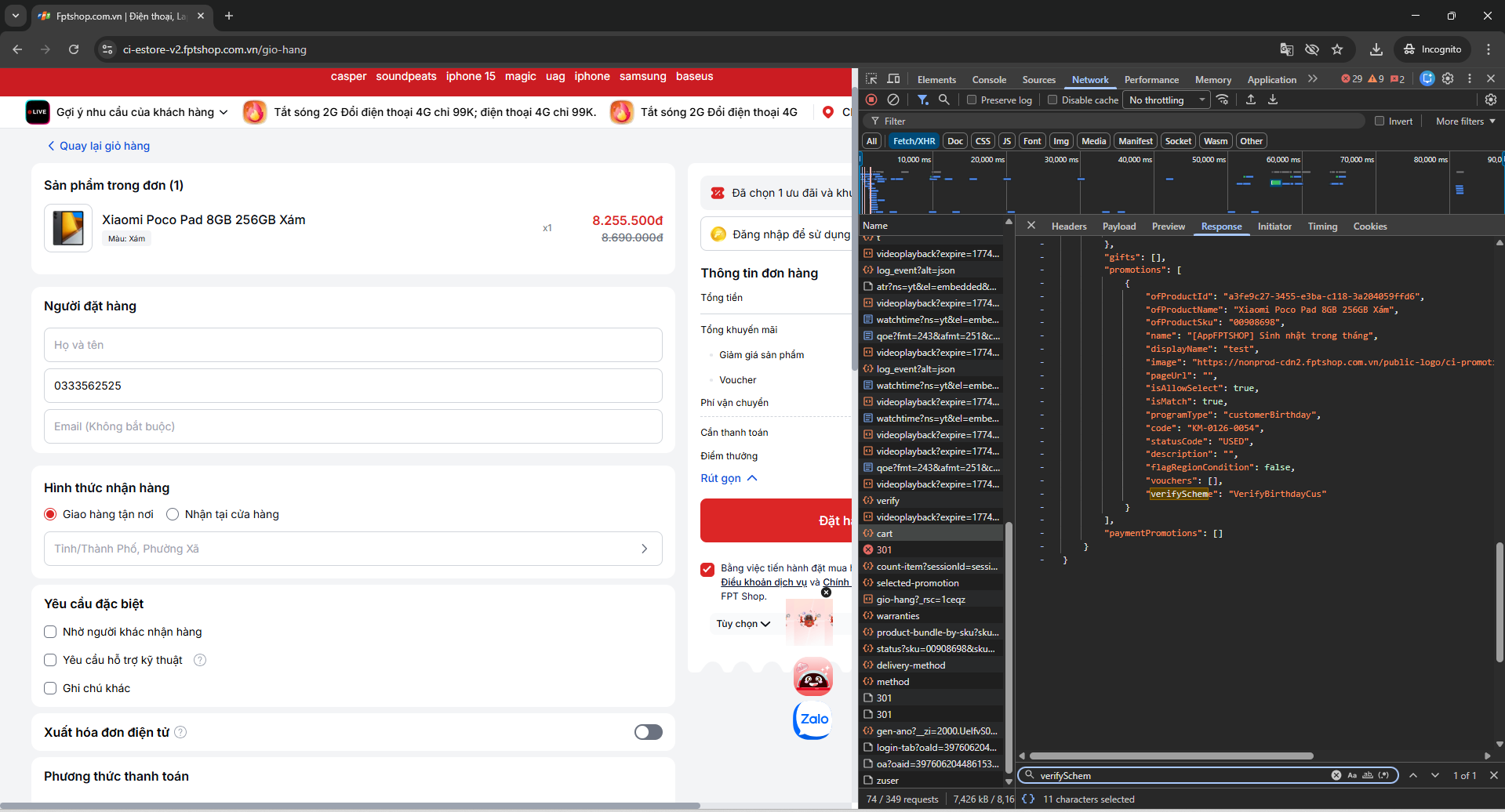Open Chrome downloads icon
Viewport: 1505px width, 812px height.
pos(1376,49)
